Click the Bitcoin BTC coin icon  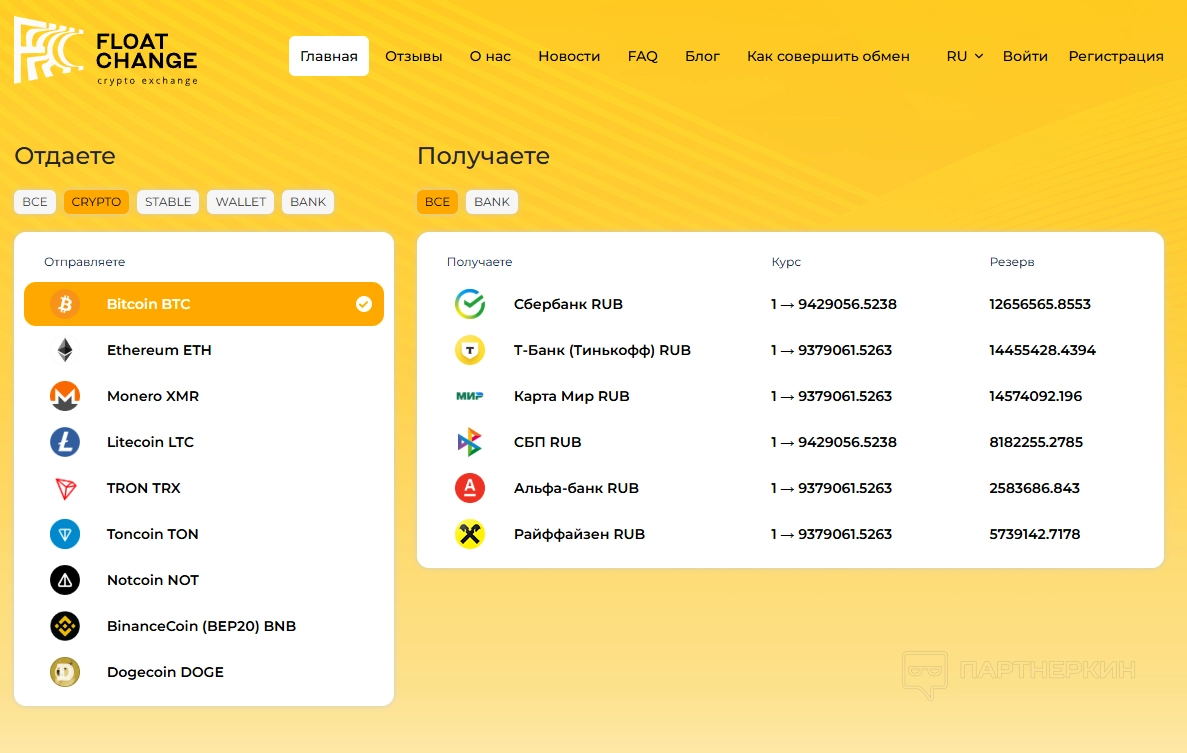[x=65, y=304]
